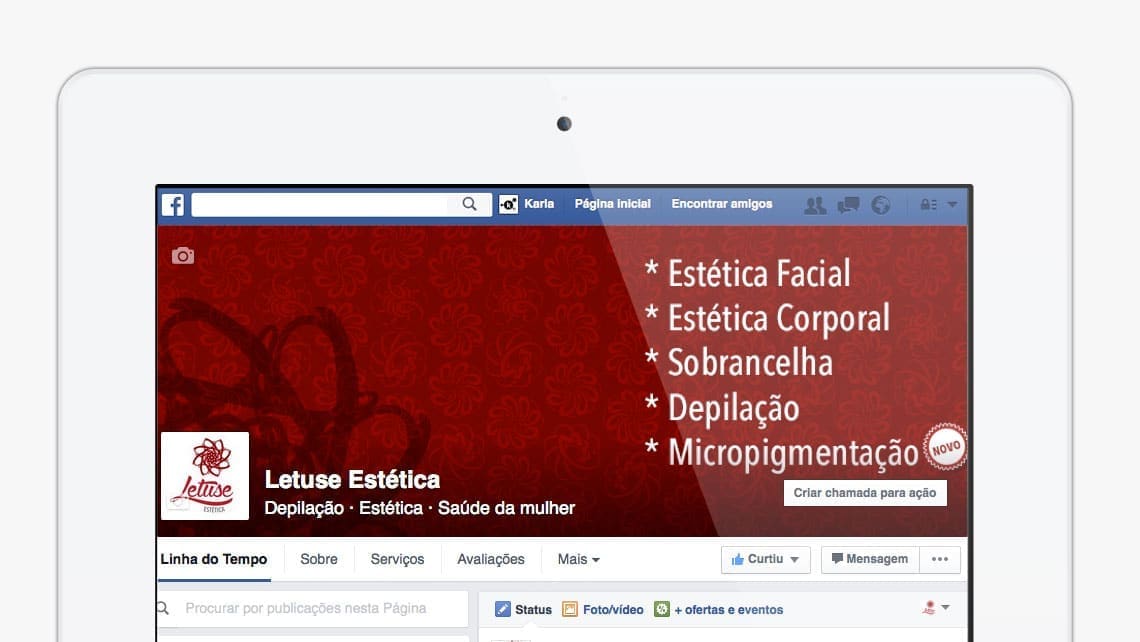Select Linha do Tempo tab
This screenshot has height=642, width=1140.
tap(214, 559)
